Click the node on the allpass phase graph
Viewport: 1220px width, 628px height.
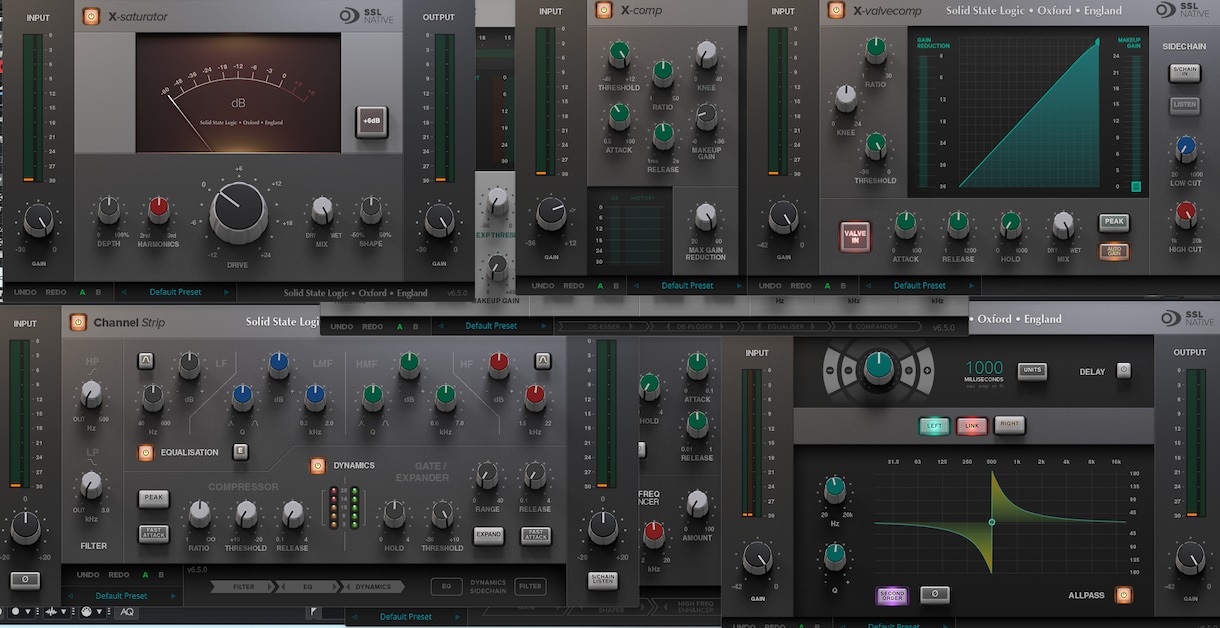992,522
